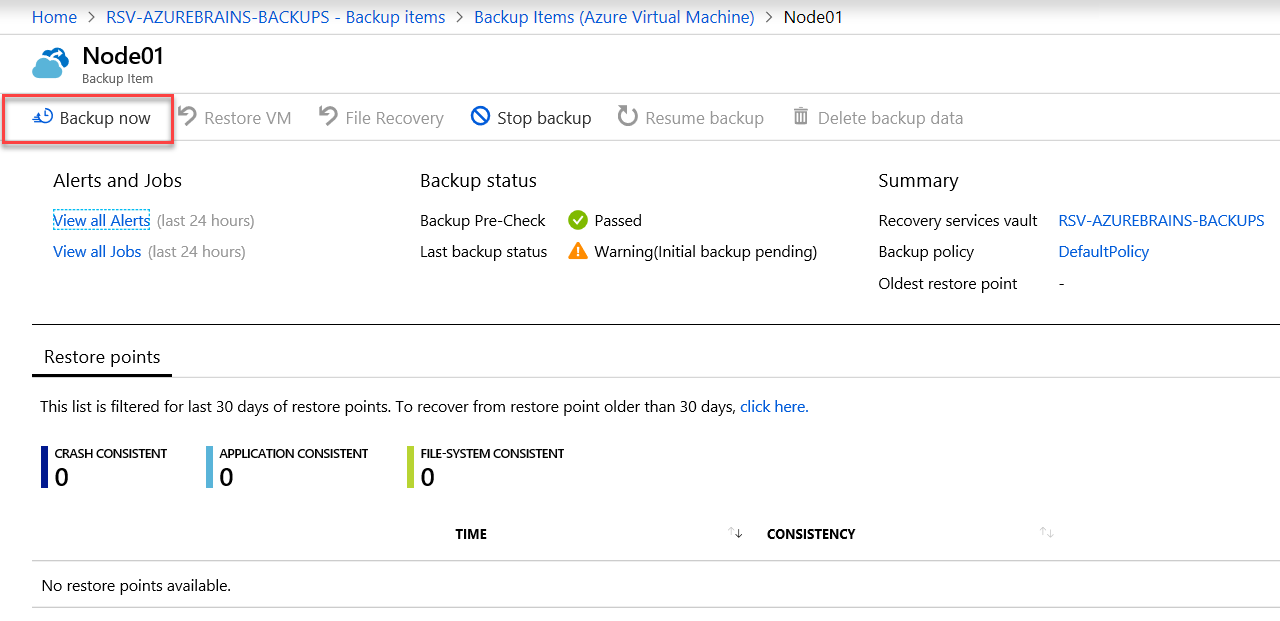Click the Node01 cloud backup icon
Screen dimensions: 1280x621
pos(50,62)
